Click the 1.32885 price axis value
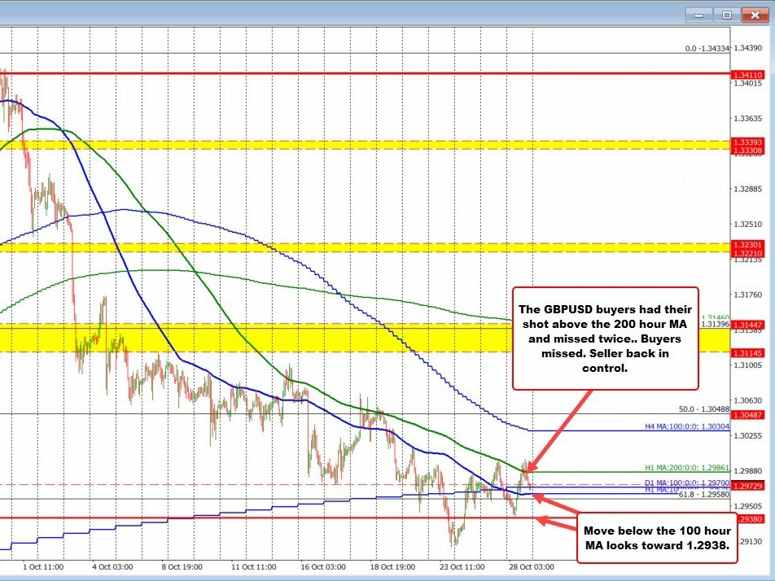This screenshot has width=775, height=581. click(748, 189)
